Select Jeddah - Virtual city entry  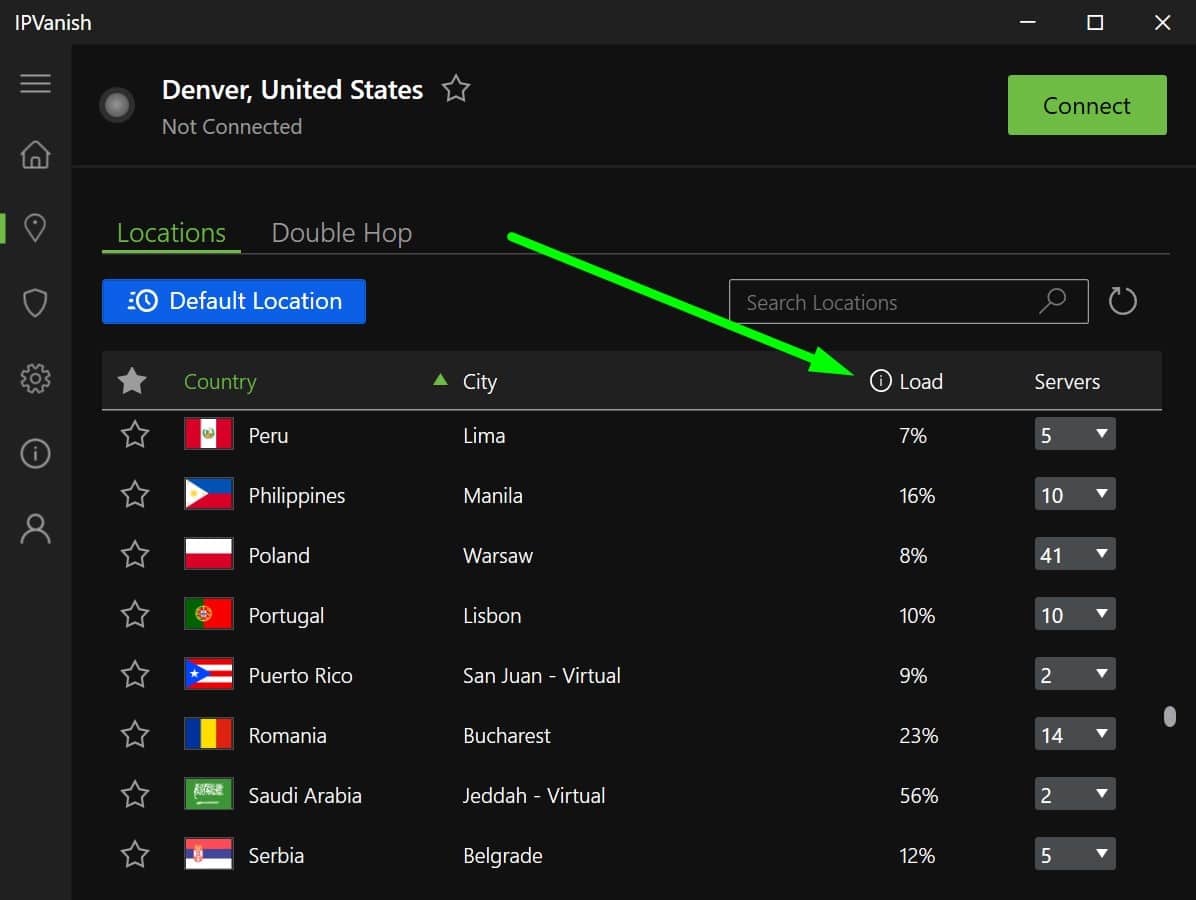click(x=534, y=796)
